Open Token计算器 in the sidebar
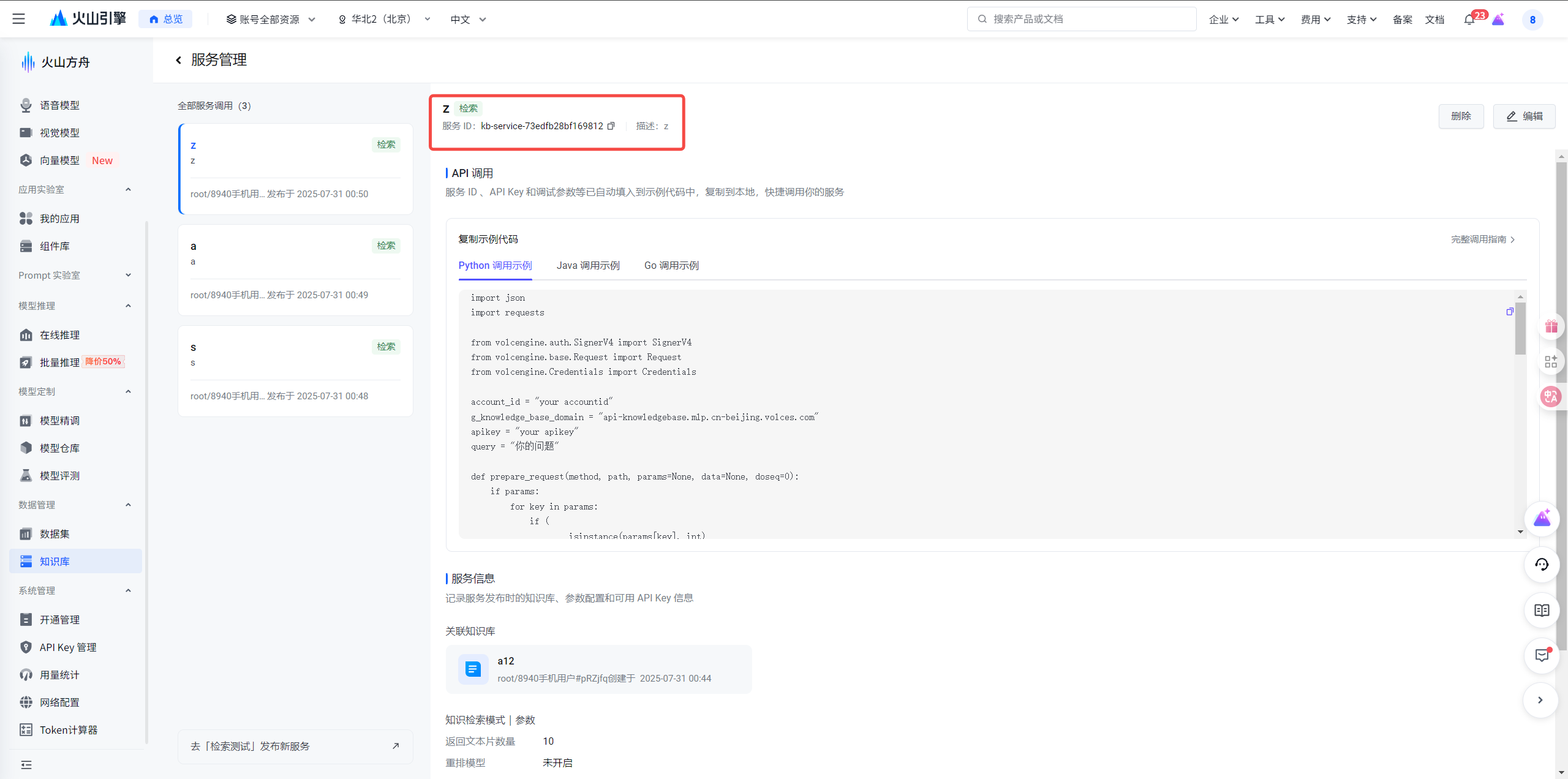Viewport: 1568px width, 779px height. tap(75, 730)
